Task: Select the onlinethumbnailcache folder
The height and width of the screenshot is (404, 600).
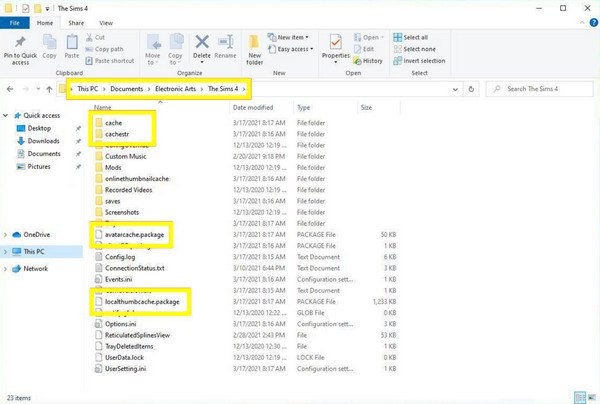Action: tap(137, 178)
